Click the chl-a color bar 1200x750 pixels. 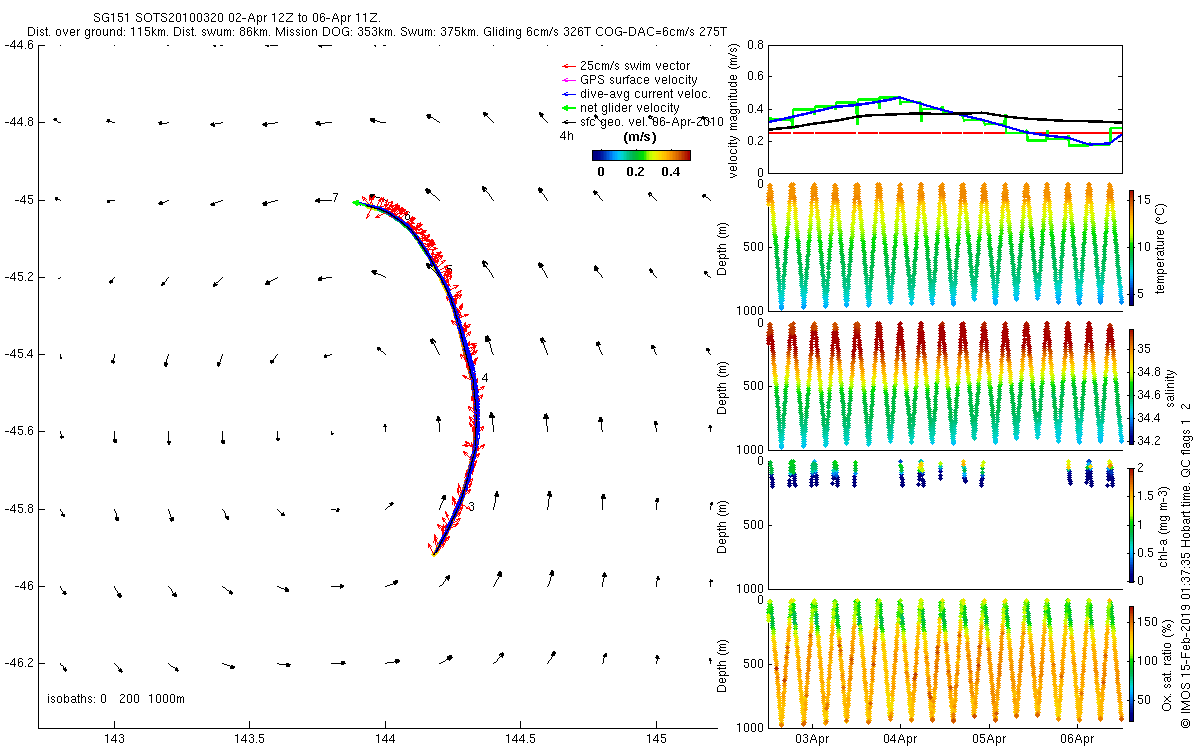(1133, 524)
